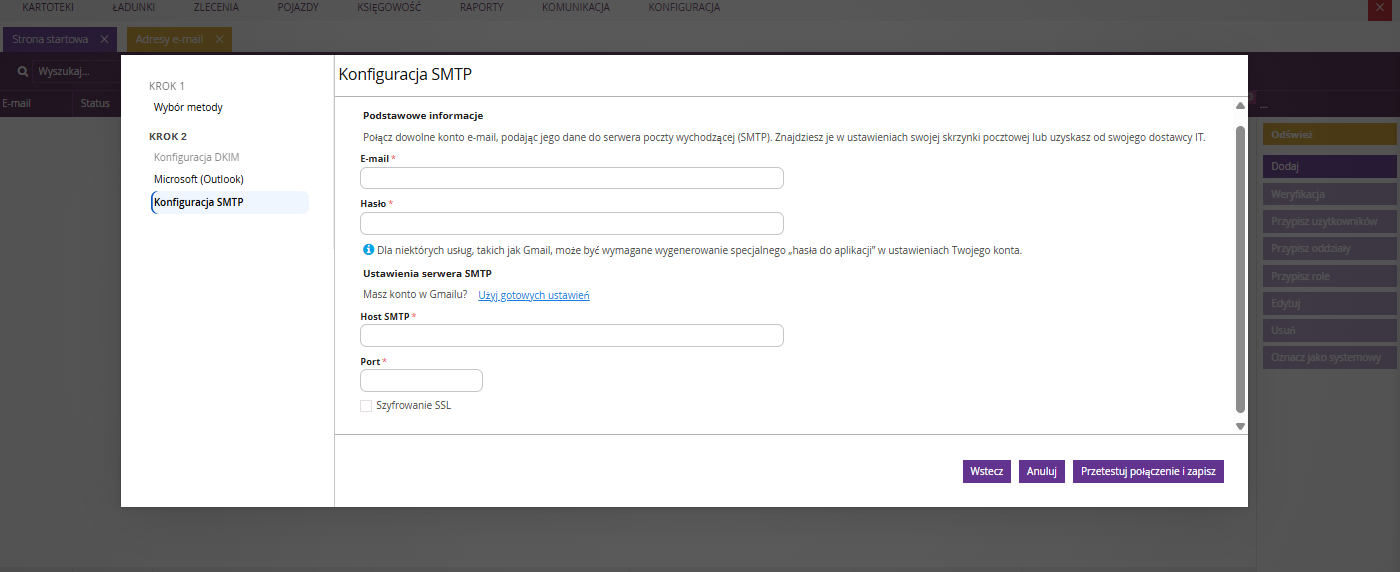
Task: Enable the Szyfrowanie SSL checkbox
Action: coord(366,406)
